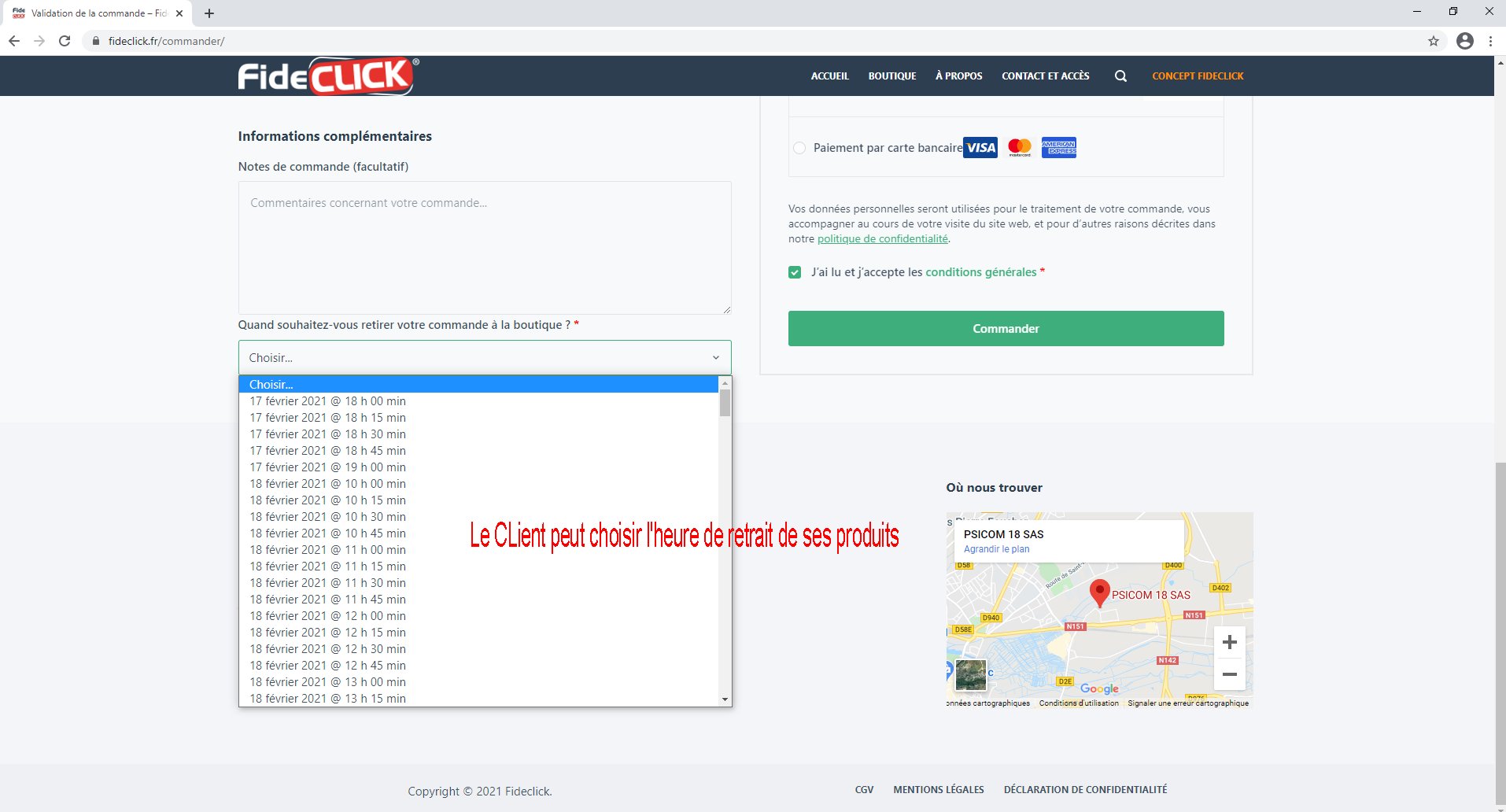Choose 18 février 2021 @ 12 h 00 min
This screenshot has height=812, width=1506.
[x=327, y=616]
